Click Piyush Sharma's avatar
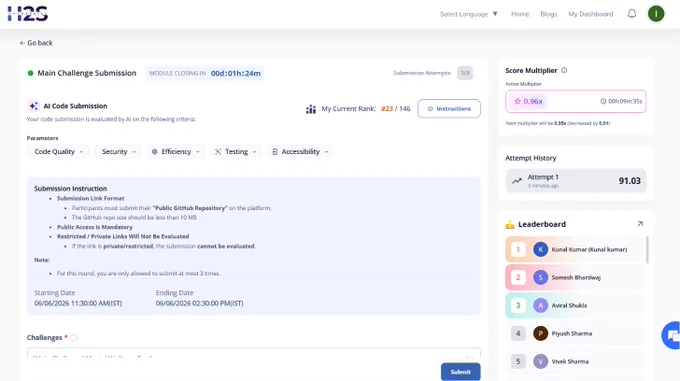This screenshot has height=381, width=680. [540, 333]
